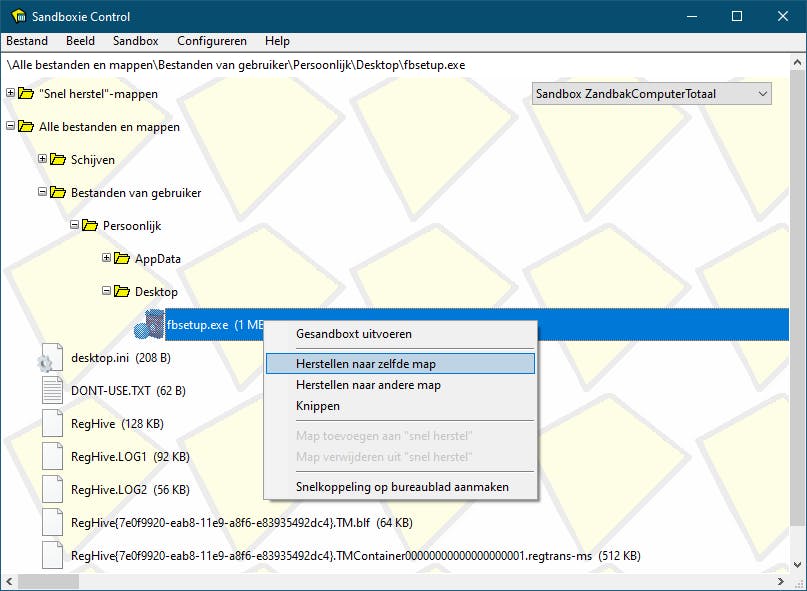Click the file icon next to RegHive (128 KB)
The height and width of the screenshot is (591, 807).
pos(52,423)
